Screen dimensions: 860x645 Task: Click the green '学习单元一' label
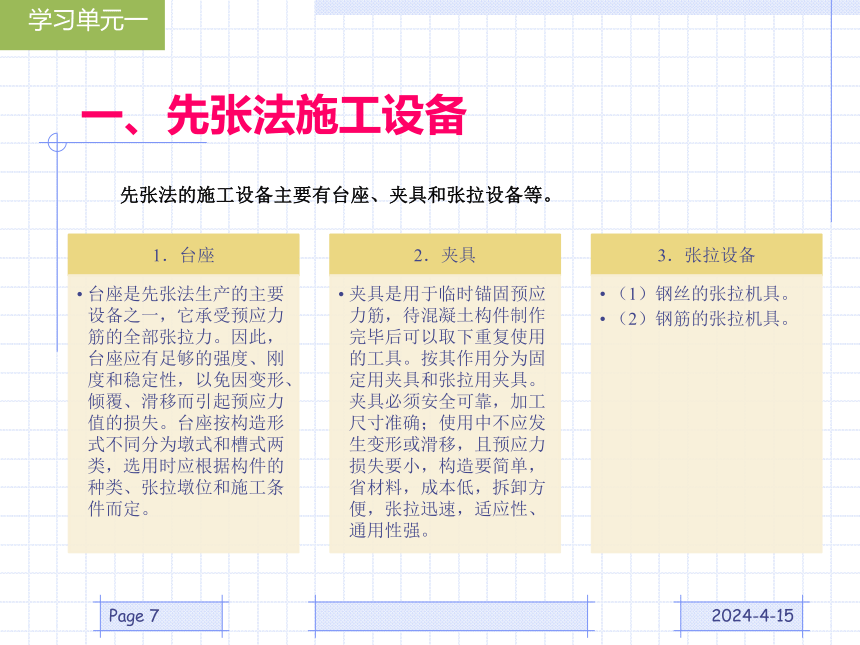tap(82, 24)
